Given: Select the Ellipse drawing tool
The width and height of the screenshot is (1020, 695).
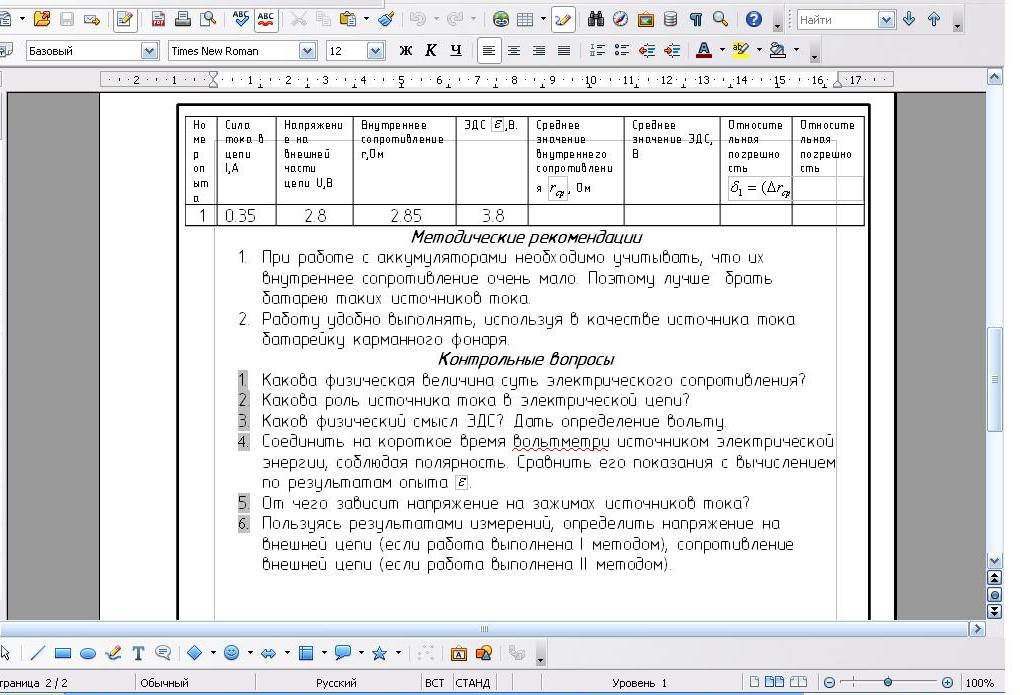Looking at the screenshot, I should click(x=88, y=653).
